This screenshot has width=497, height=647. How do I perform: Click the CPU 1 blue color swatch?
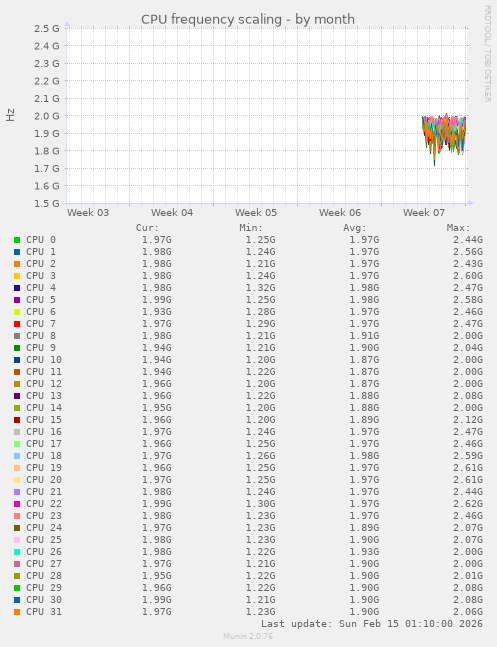(x=17, y=252)
